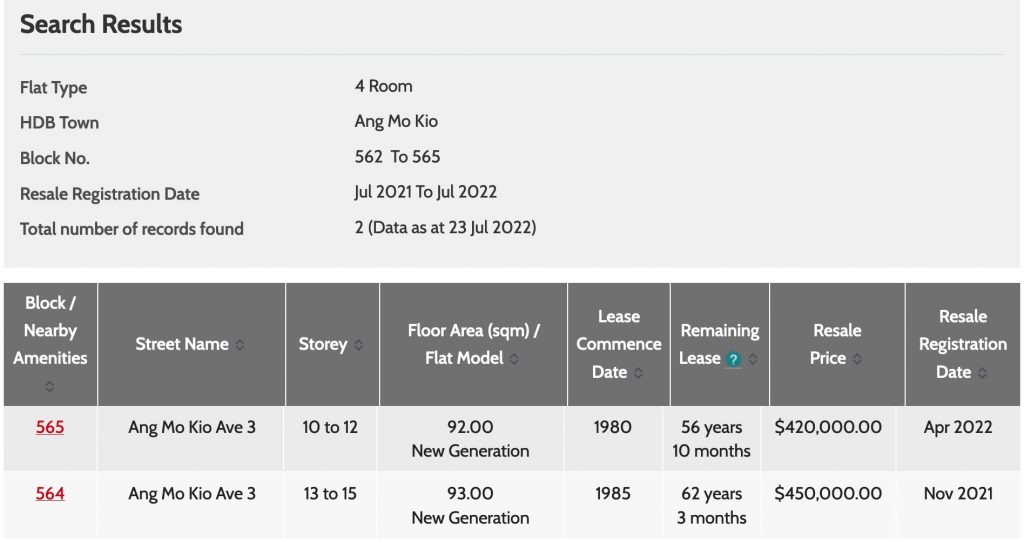The height and width of the screenshot is (542, 1024).
Task: Sort by Block / Nearby Amenities column arrows
Action: [50, 386]
